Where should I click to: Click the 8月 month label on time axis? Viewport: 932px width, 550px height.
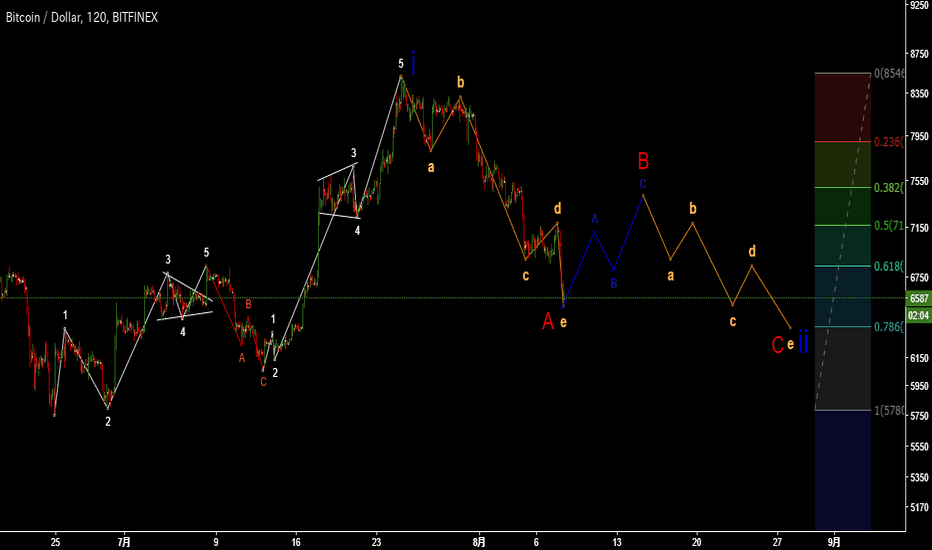(x=479, y=542)
